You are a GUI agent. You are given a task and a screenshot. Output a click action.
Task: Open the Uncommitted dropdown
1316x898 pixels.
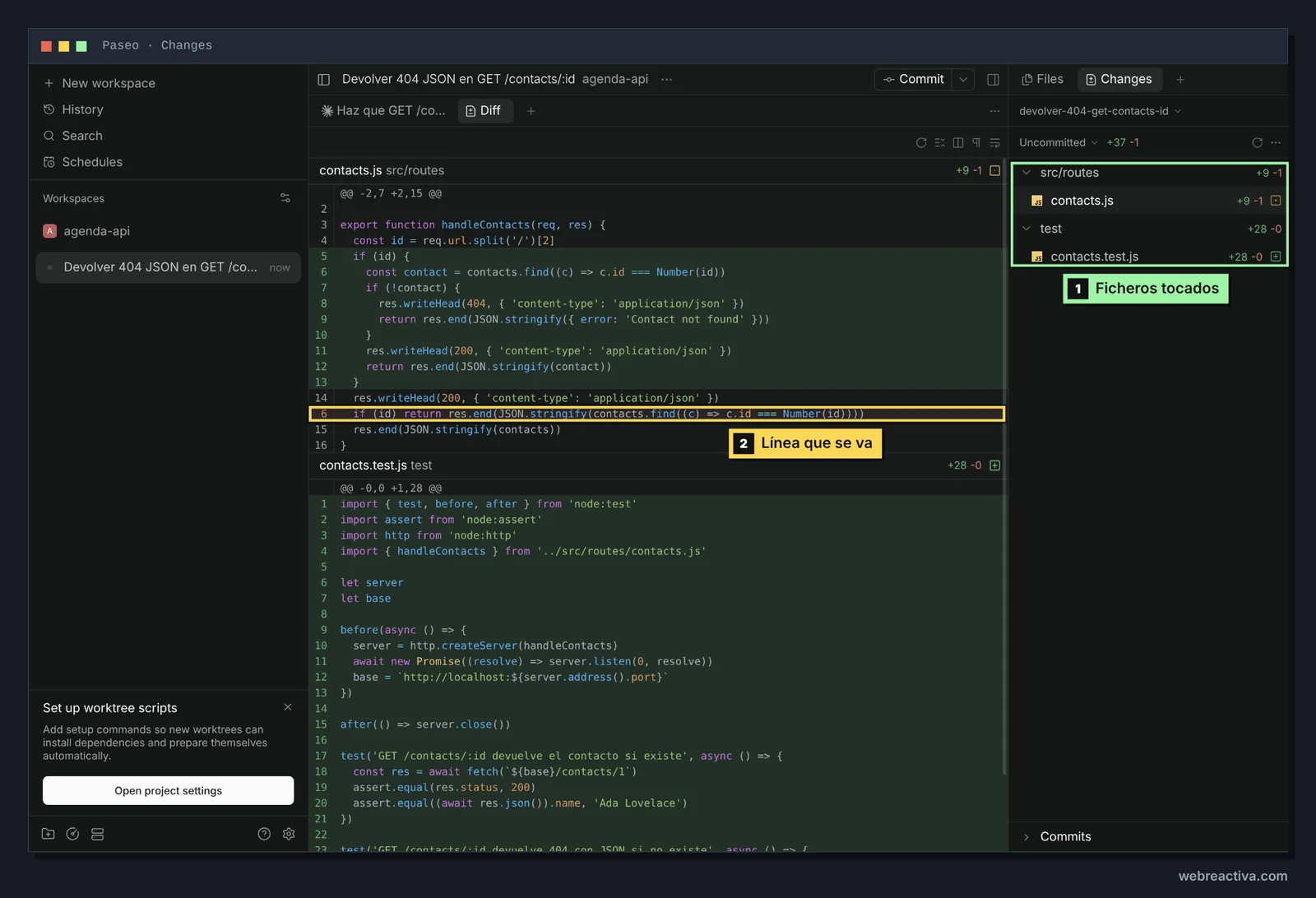pyautogui.click(x=1058, y=143)
